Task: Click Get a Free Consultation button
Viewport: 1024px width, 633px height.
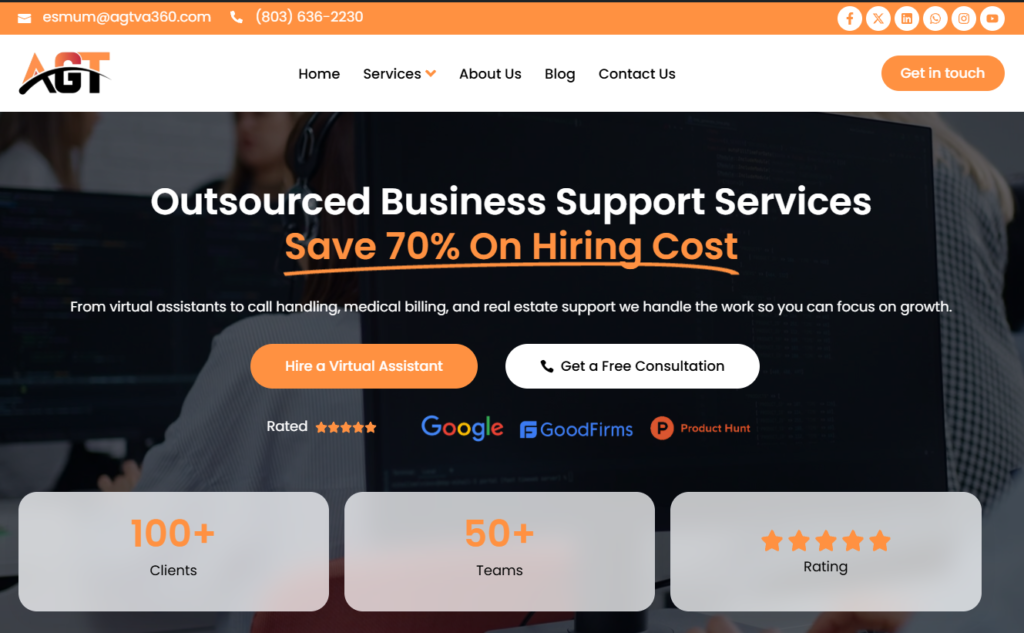Action: pos(632,366)
